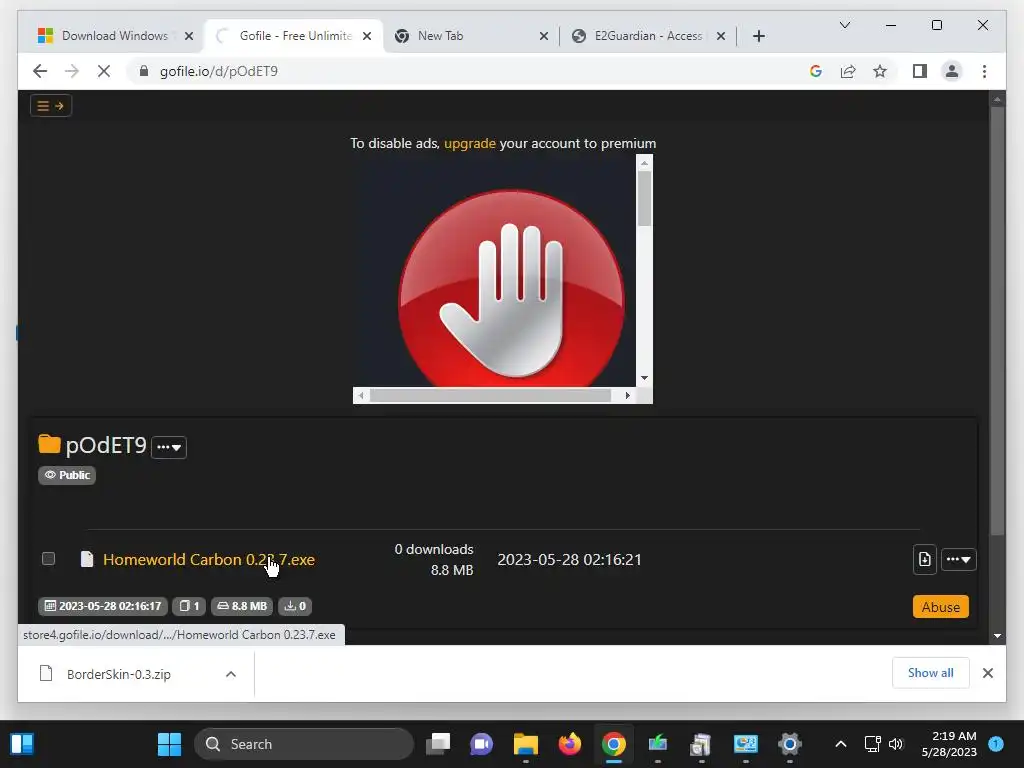Click the ad scroll down arrow

pyautogui.click(x=645, y=378)
